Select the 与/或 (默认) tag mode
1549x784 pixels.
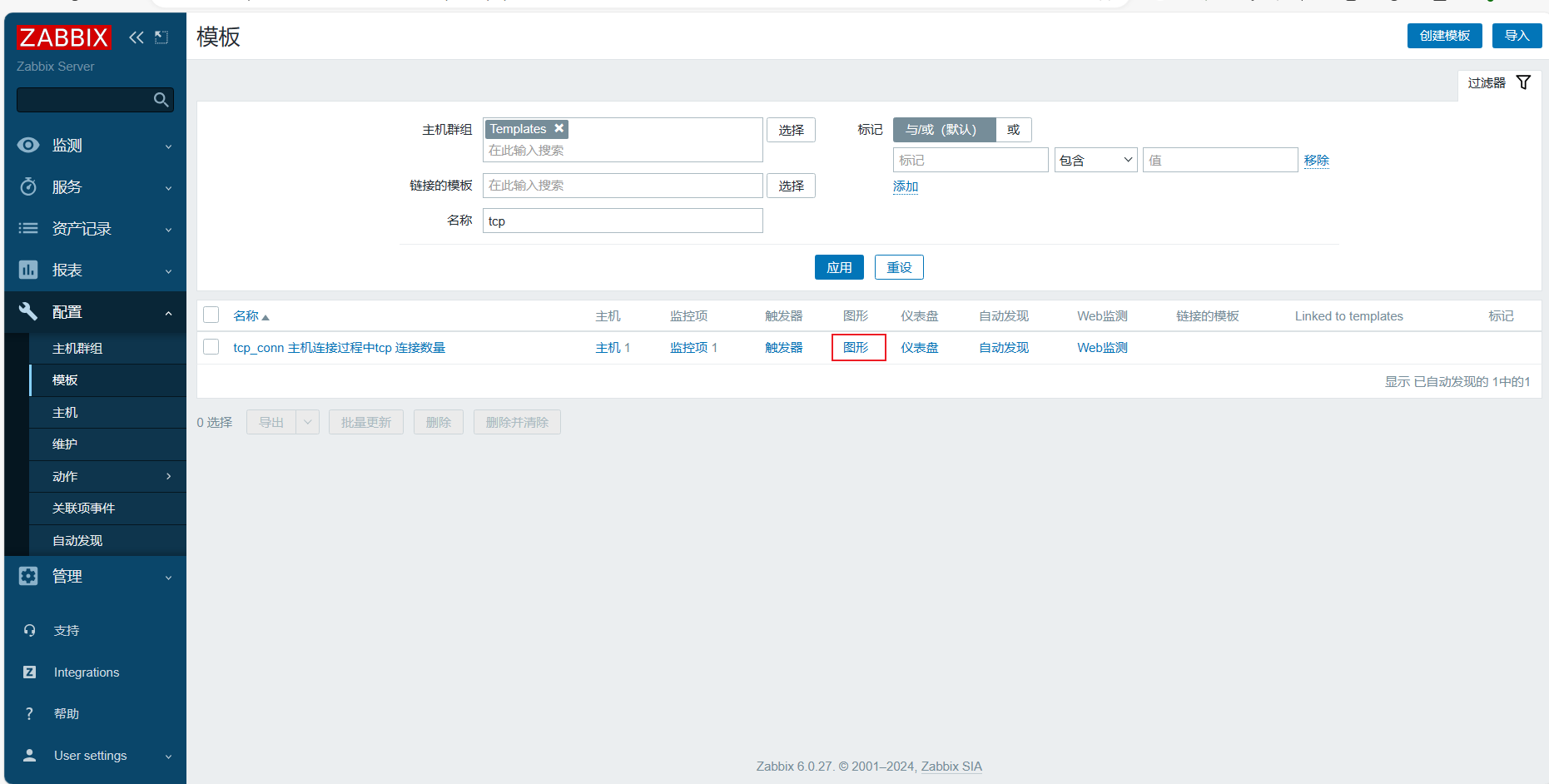point(944,130)
